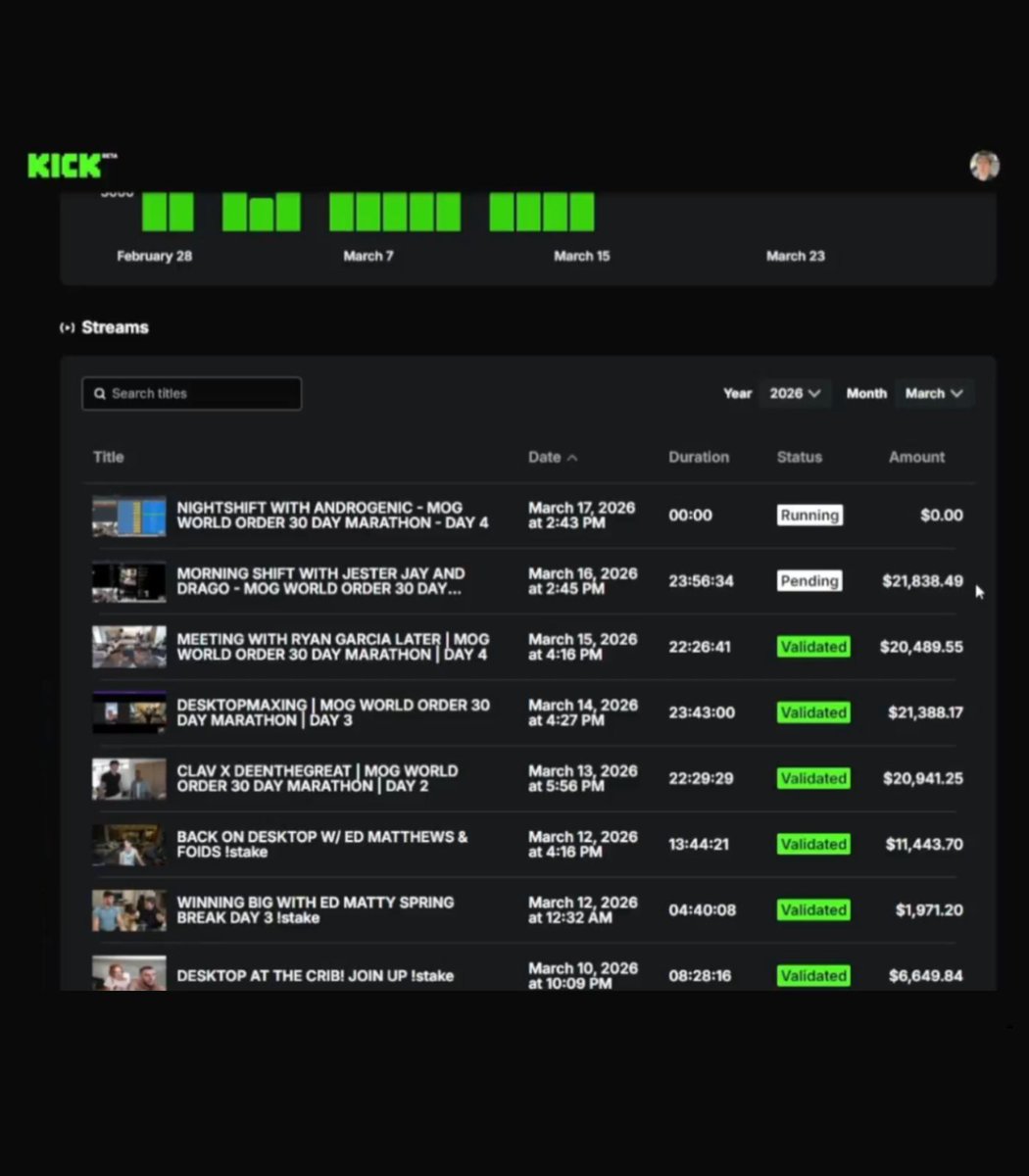1029x1176 pixels.
Task: Select title 'NIGHTSHIFT WITH ANDROGENIC - MOG'
Action: coord(319,508)
